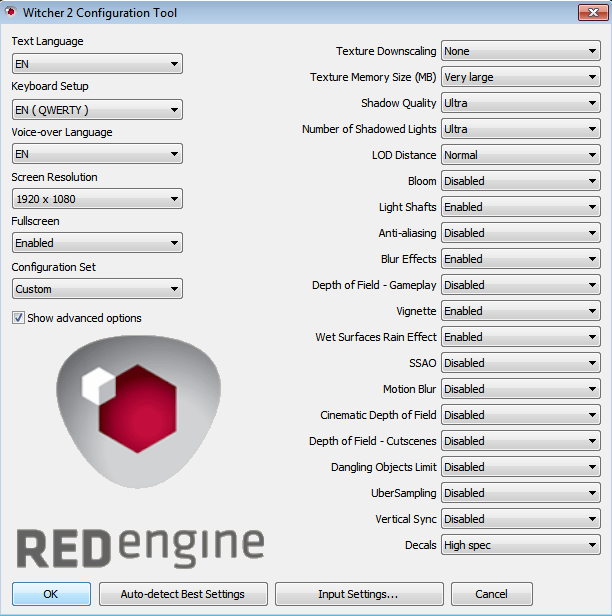The height and width of the screenshot is (616, 612).
Task: Click the OK button
Action: click(x=51, y=594)
